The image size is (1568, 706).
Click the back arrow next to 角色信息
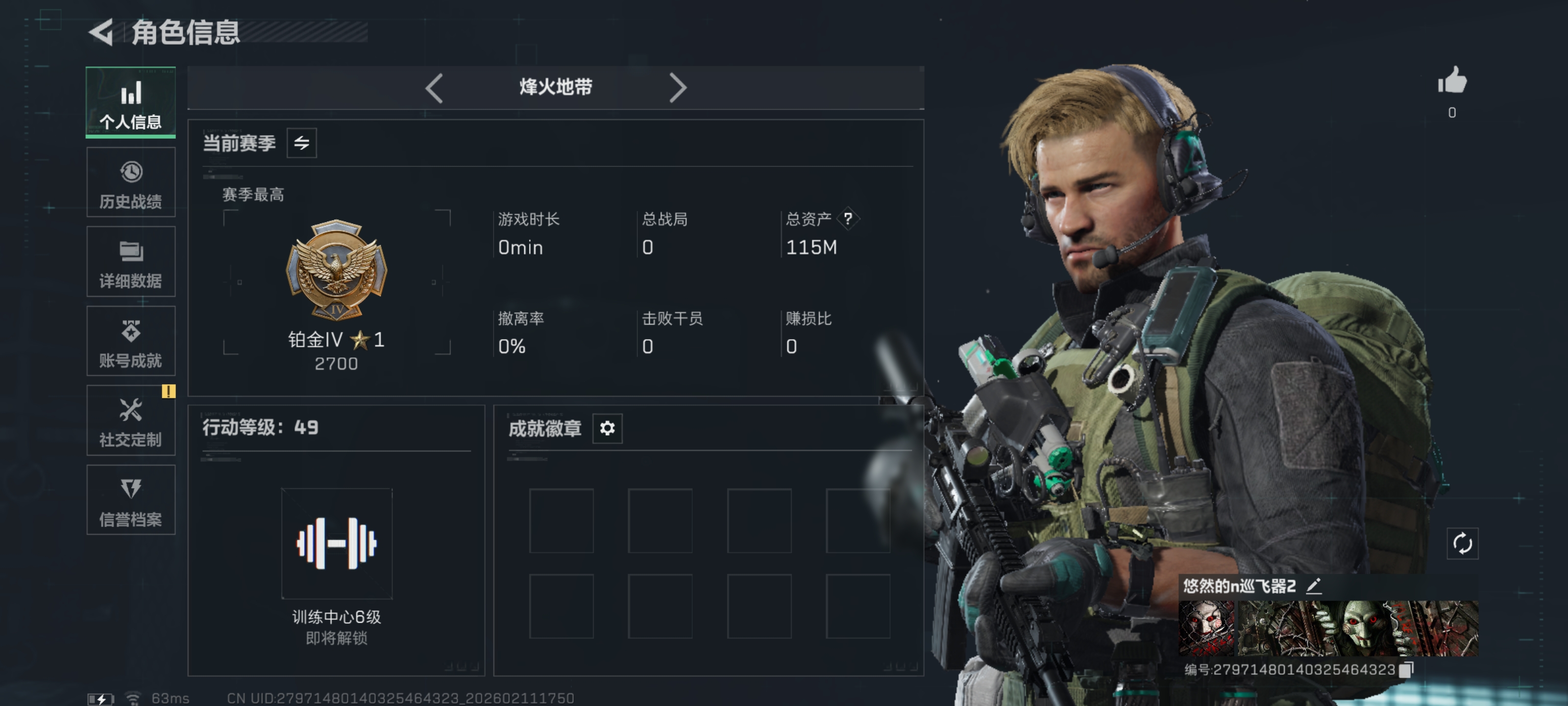101,32
